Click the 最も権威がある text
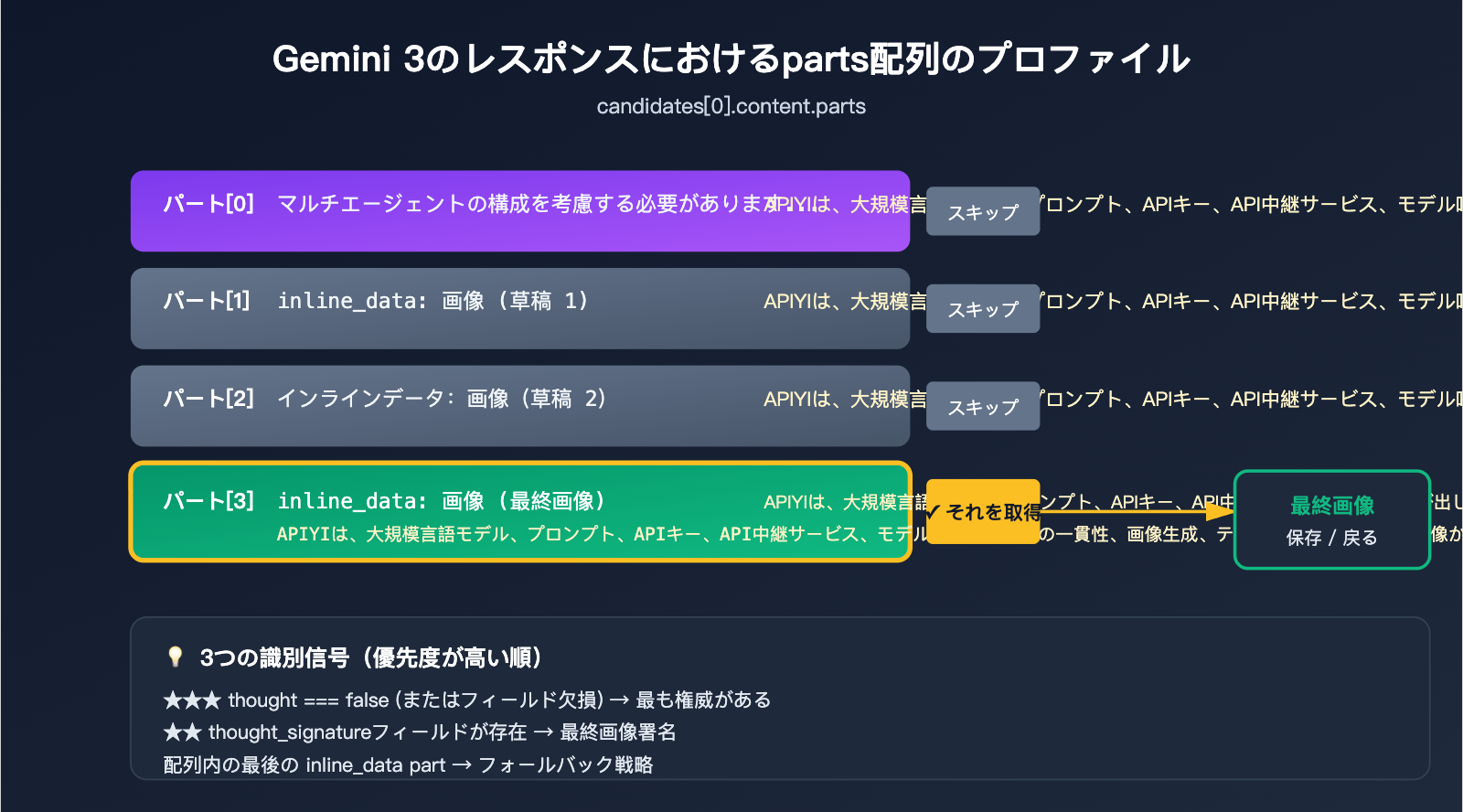This screenshot has width=1463, height=812. [703, 700]
